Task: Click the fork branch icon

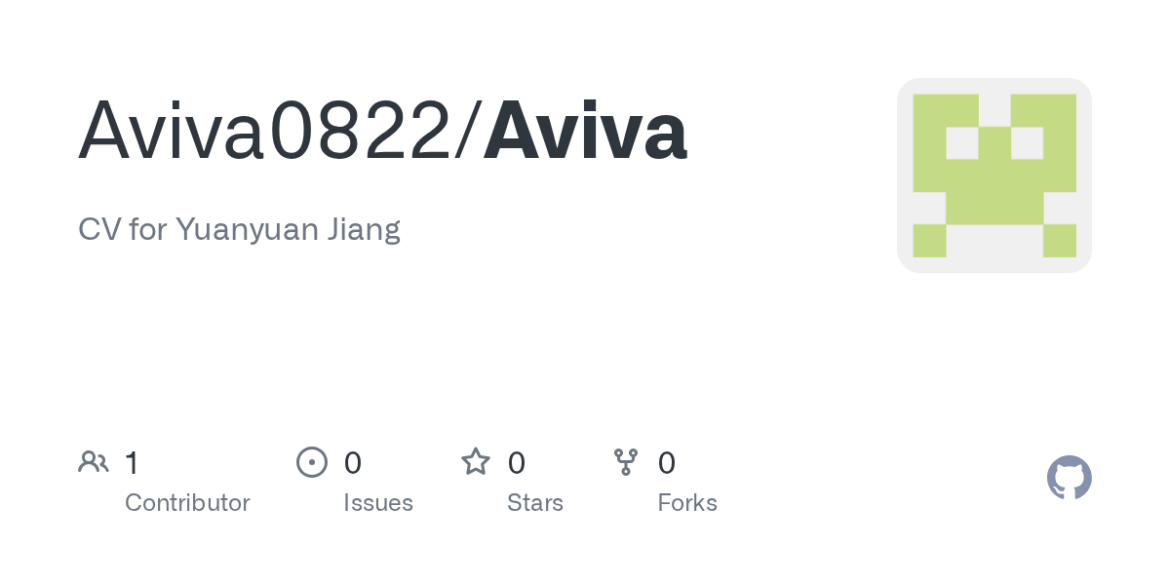Action: point(626,462)
